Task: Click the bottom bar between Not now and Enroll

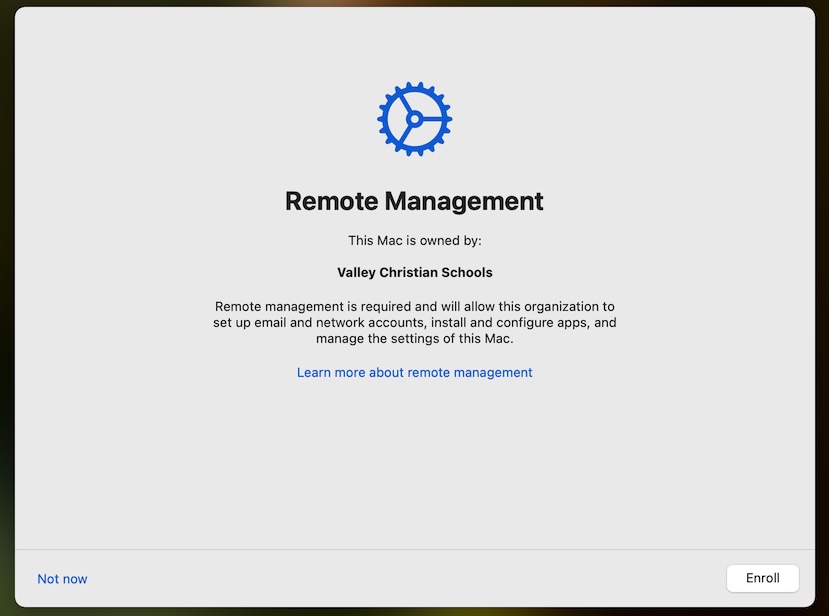Action: pyautogui.click(x=400, y=579)
